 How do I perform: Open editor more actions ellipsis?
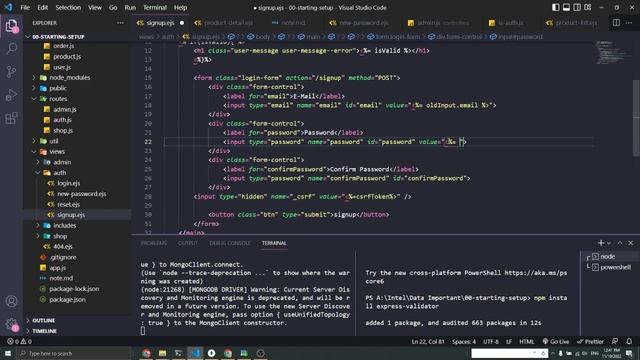pos(629,23)
